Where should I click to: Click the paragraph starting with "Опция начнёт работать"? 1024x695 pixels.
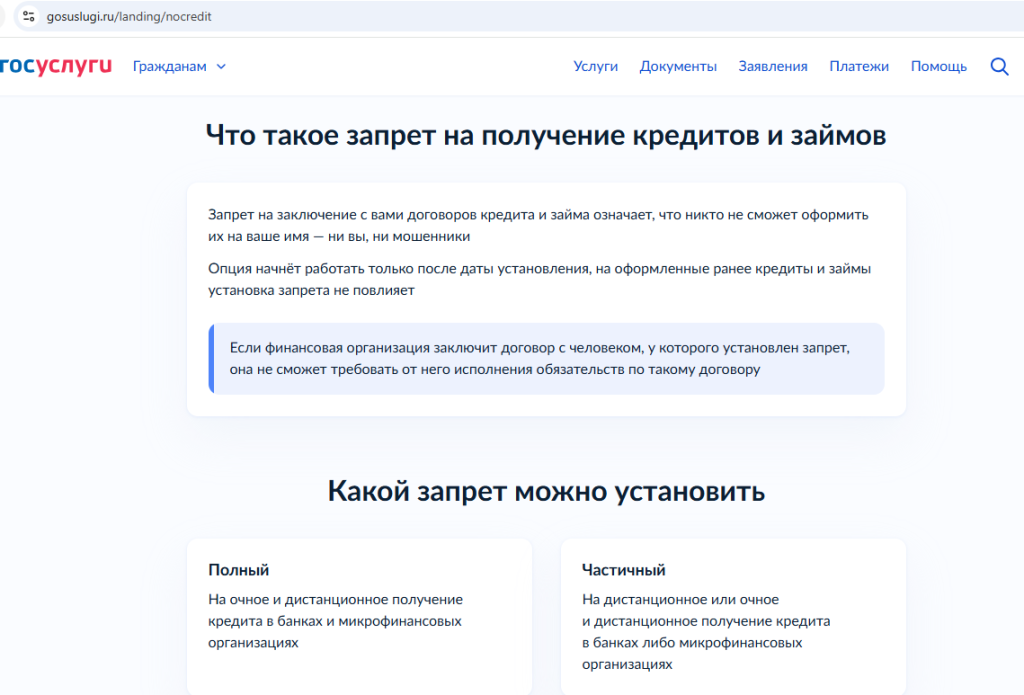click(539, 280)
